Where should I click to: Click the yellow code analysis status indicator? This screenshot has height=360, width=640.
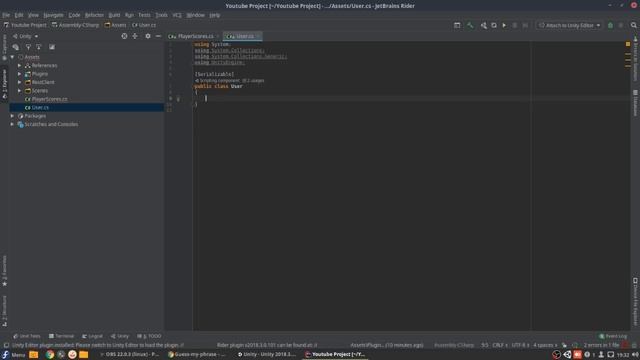pos(628,44)
